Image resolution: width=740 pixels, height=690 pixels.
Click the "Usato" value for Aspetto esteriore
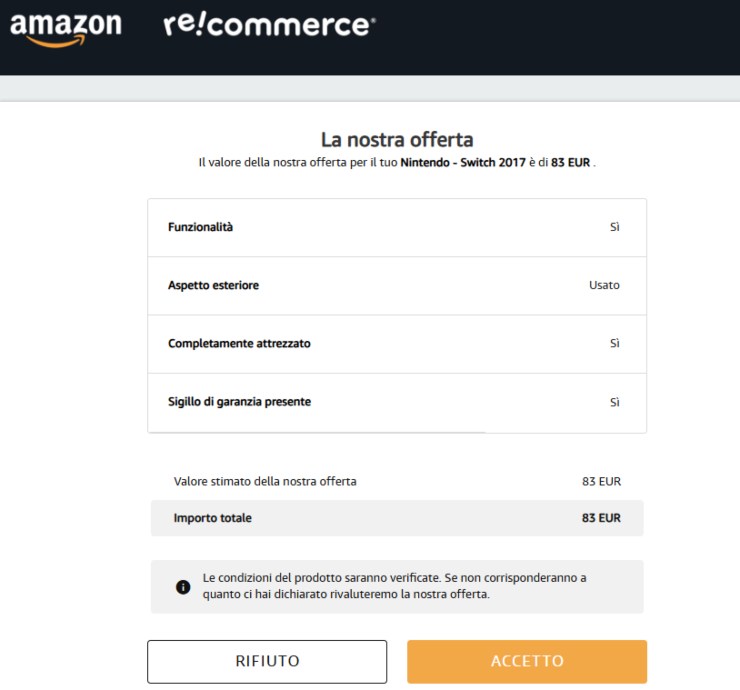tap(604, 285)
